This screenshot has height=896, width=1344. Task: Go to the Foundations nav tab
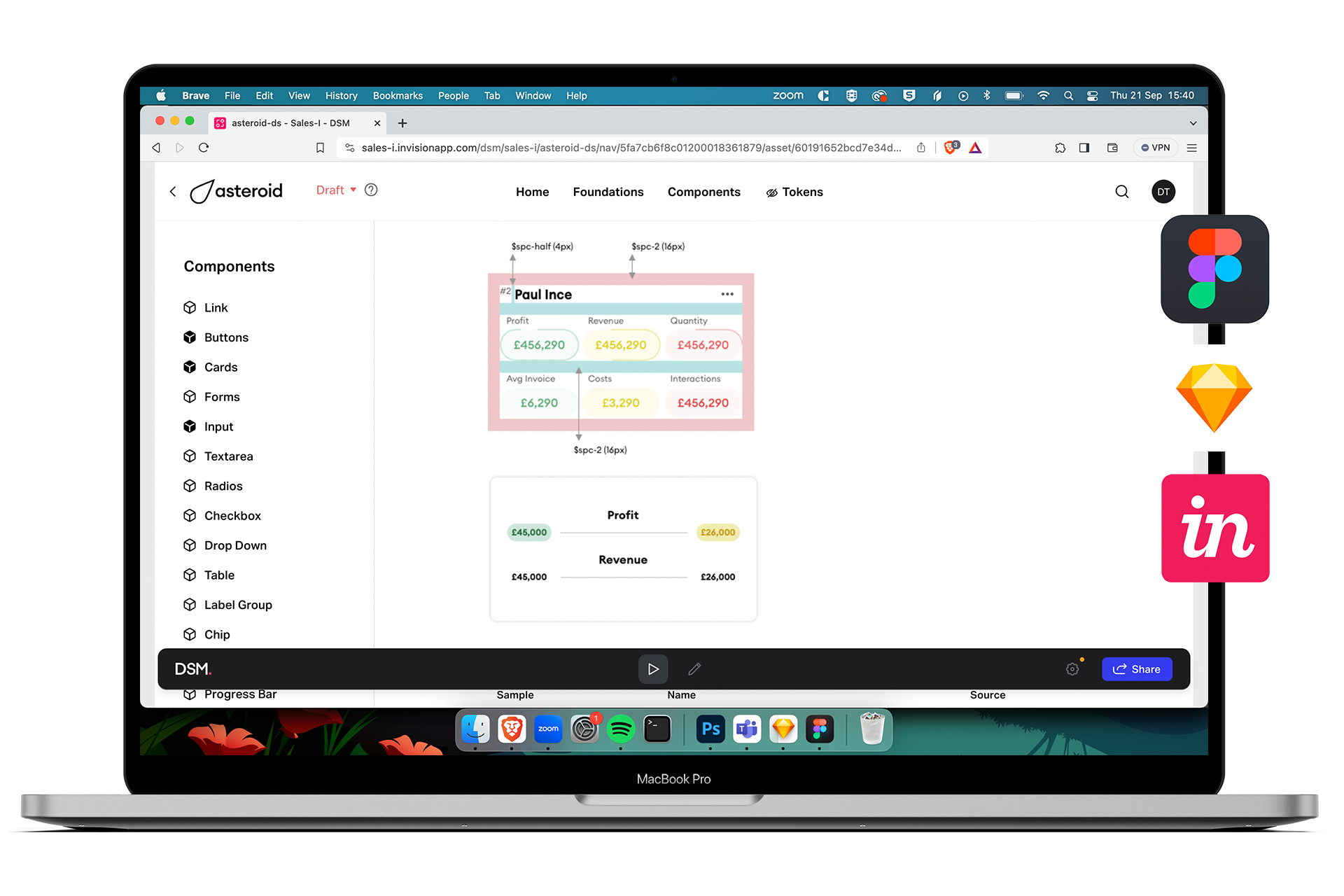608,192
